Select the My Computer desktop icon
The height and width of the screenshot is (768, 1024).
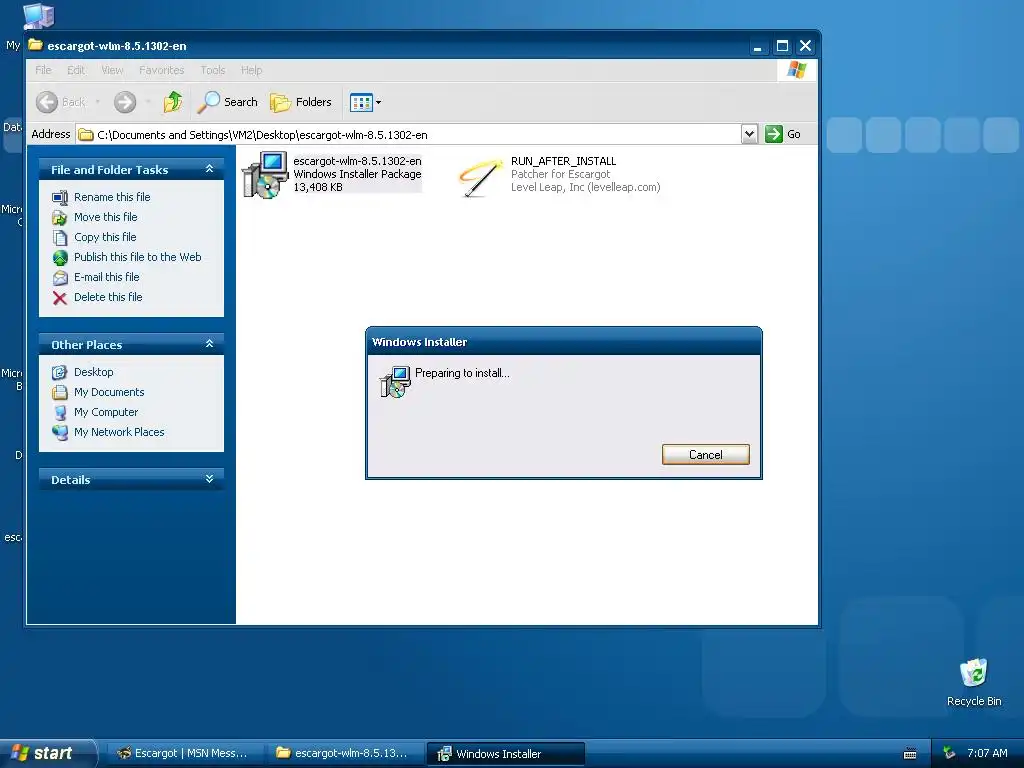pyautogui.click(x=38, y=16)
